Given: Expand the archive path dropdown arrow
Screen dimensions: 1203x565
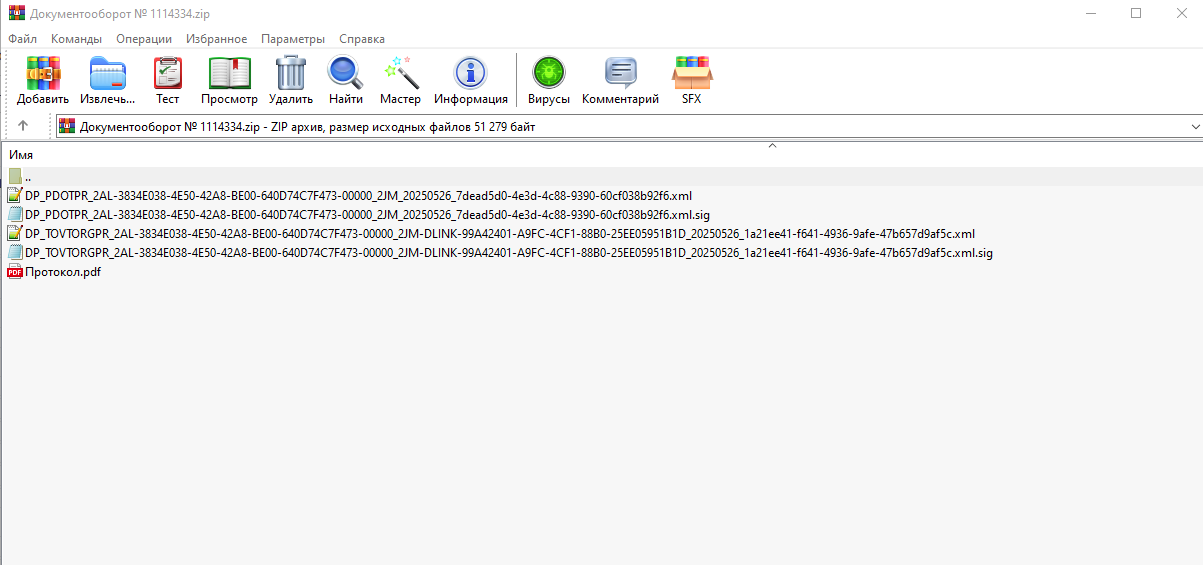Looking at the screenshot, I should tap(1195, 127).
